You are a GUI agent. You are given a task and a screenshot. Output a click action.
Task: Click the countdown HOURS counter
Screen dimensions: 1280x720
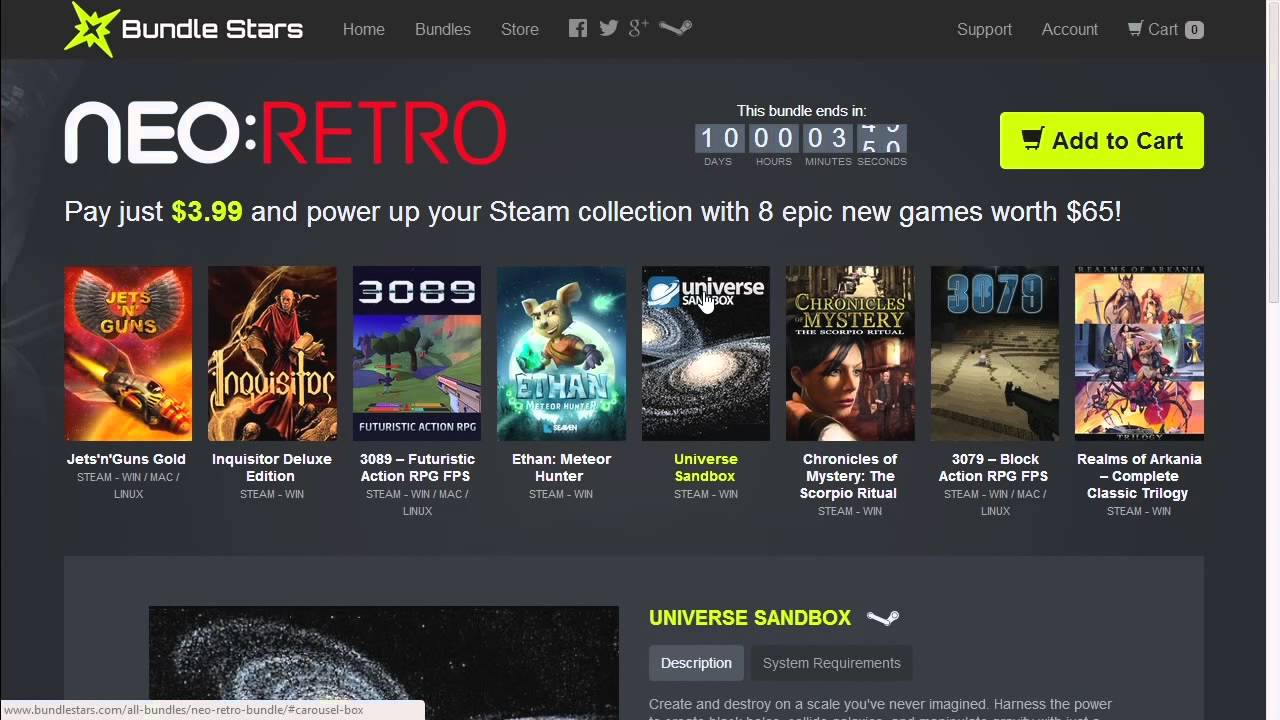coord(773,138)
